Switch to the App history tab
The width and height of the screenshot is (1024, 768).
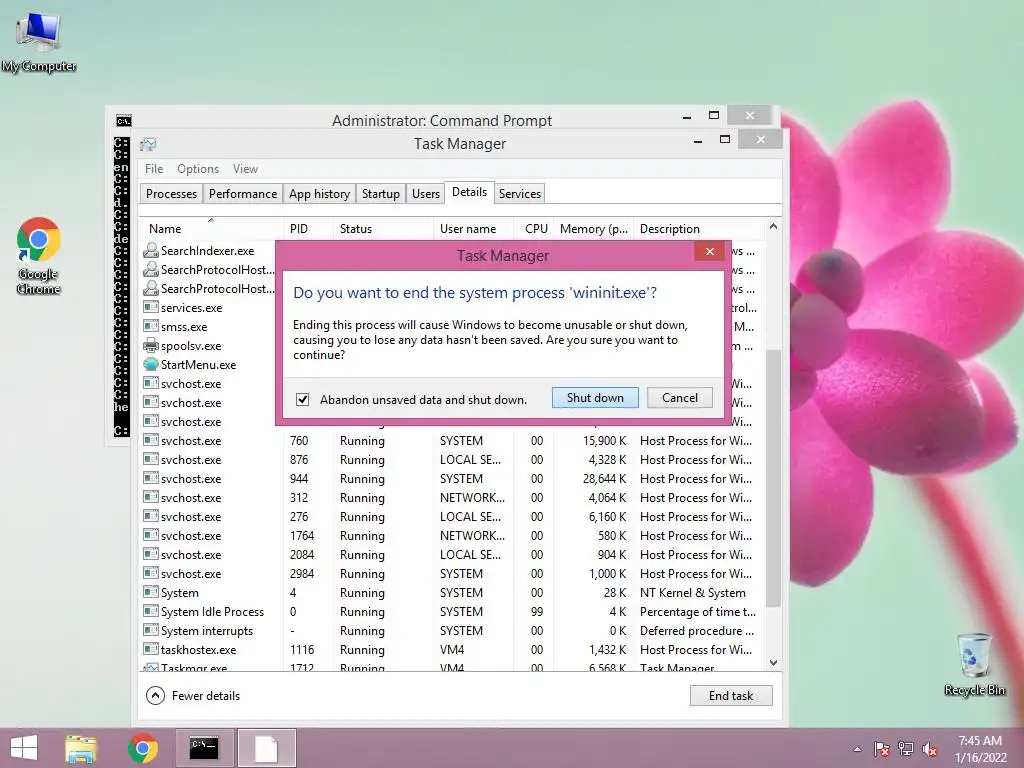click(319, 194)
